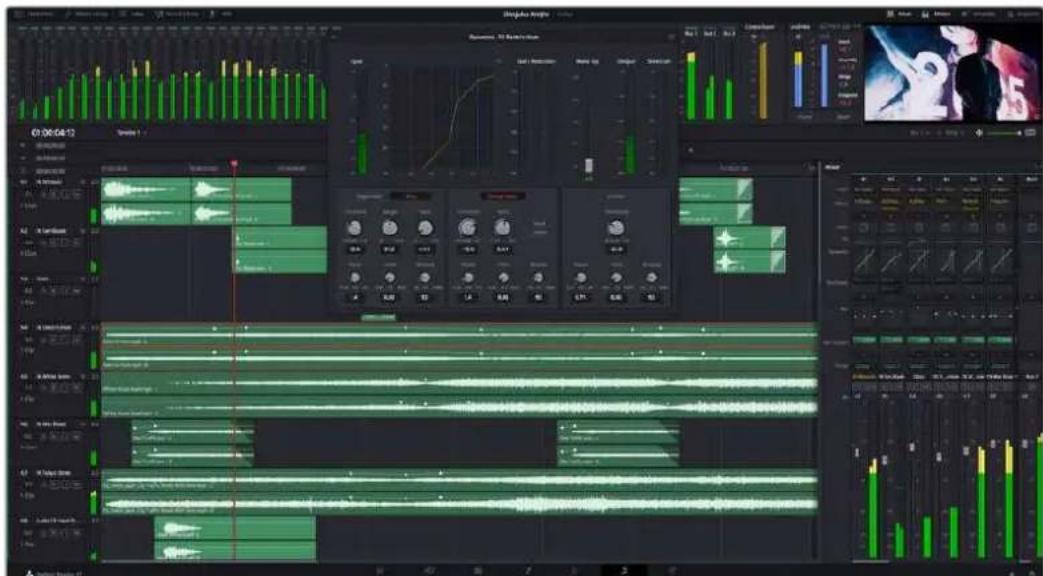The width and height of the screenshot is (1043, 576).
Task: Toggle the red Compressor enable button
Action: (x=503, y=196)
